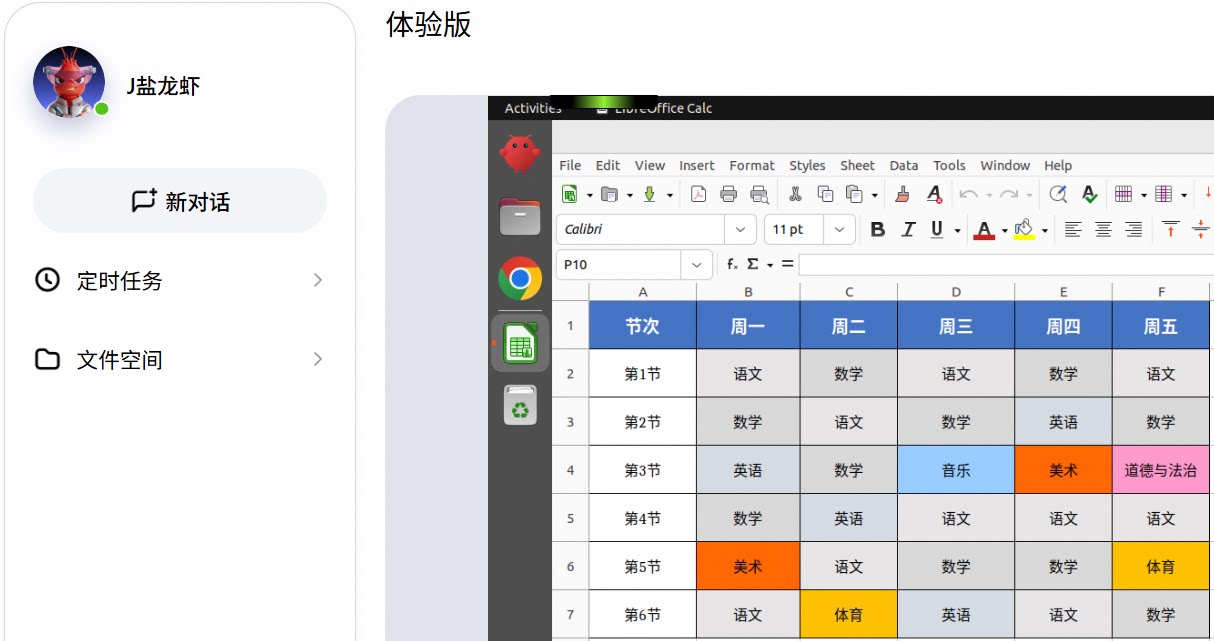Screen dimensions: 1214x641
Task: Open the Data menu
Action: click(903, 166)
